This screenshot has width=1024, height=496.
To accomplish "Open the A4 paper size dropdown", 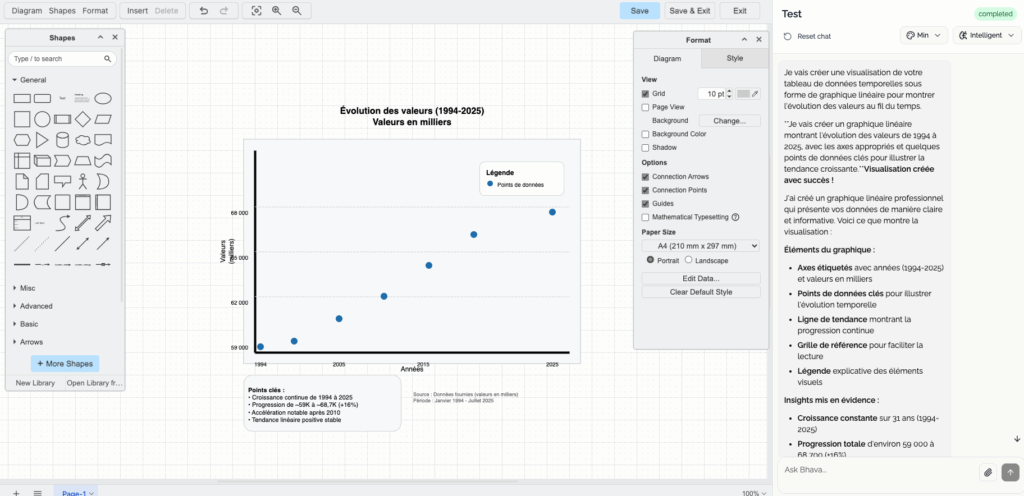I will click(700, 245).
